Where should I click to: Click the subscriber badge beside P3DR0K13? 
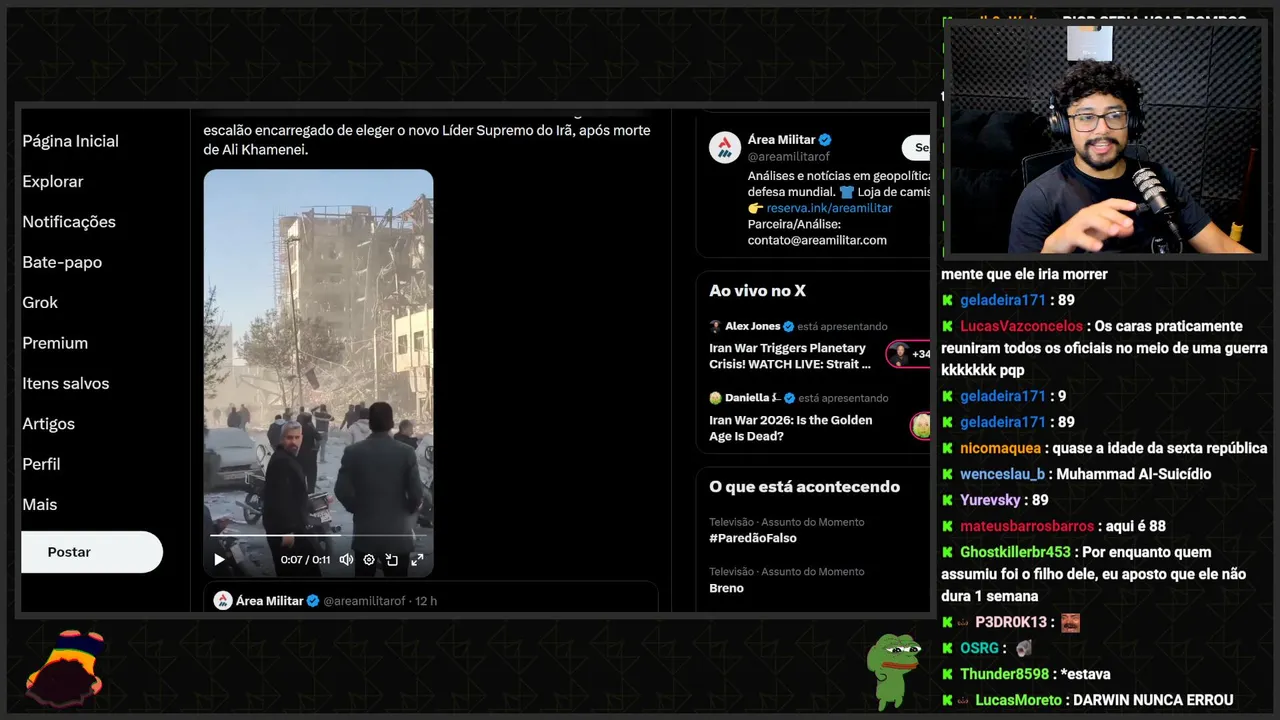[x=963, y=622]
